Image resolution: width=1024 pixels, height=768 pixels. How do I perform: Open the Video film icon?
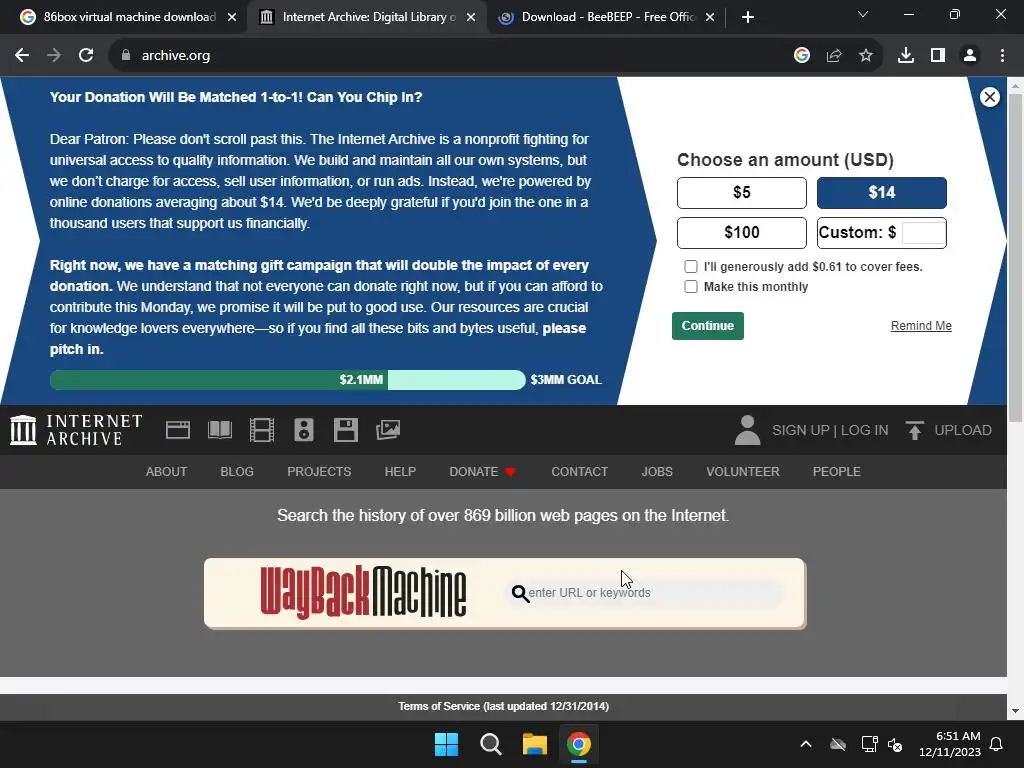[x=262, y=430]
